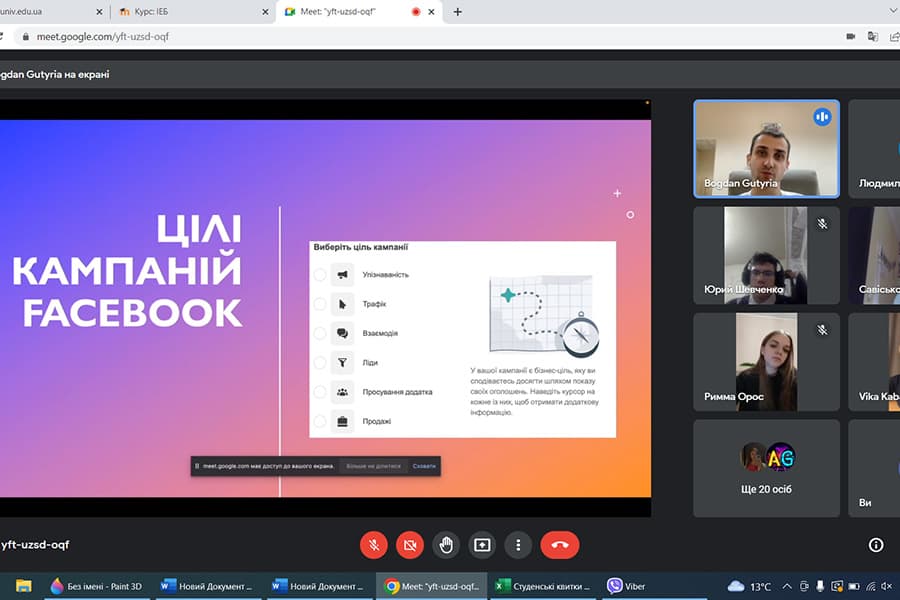Raise hand in the meeting
This screenshot has width=900, height=600.
pos(446,545)
